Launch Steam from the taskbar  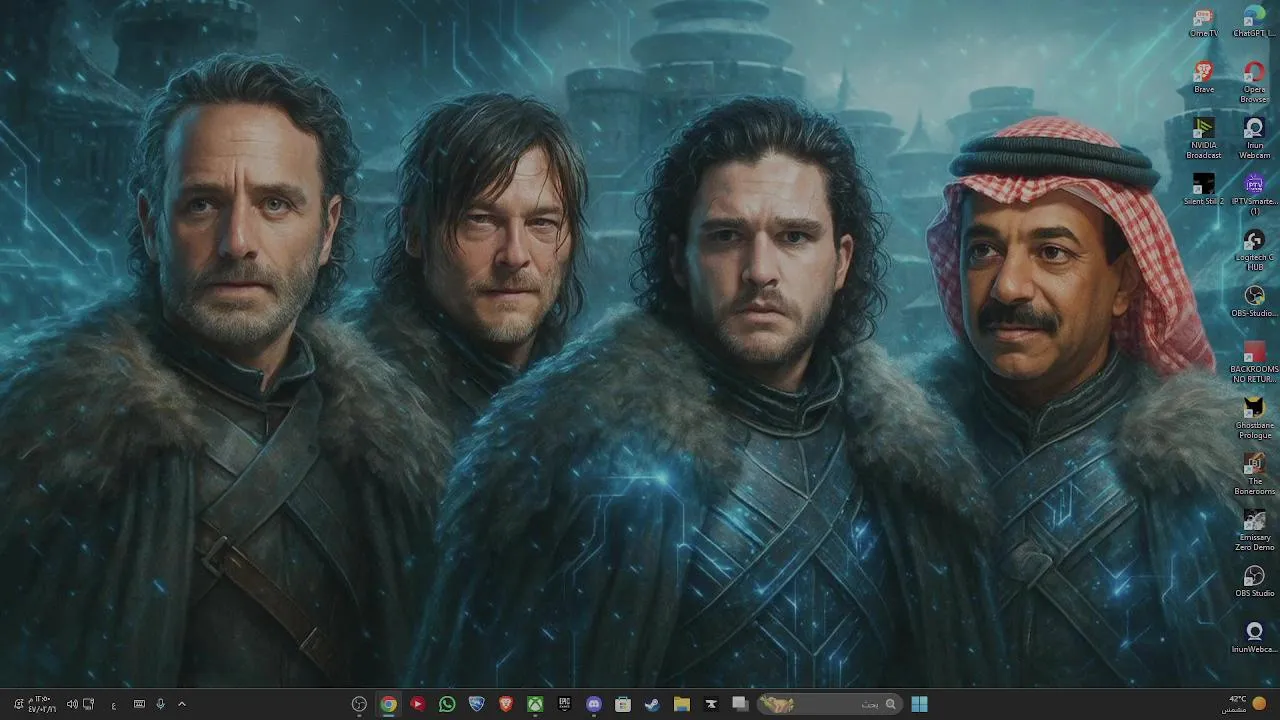click(x=652, y=704)
